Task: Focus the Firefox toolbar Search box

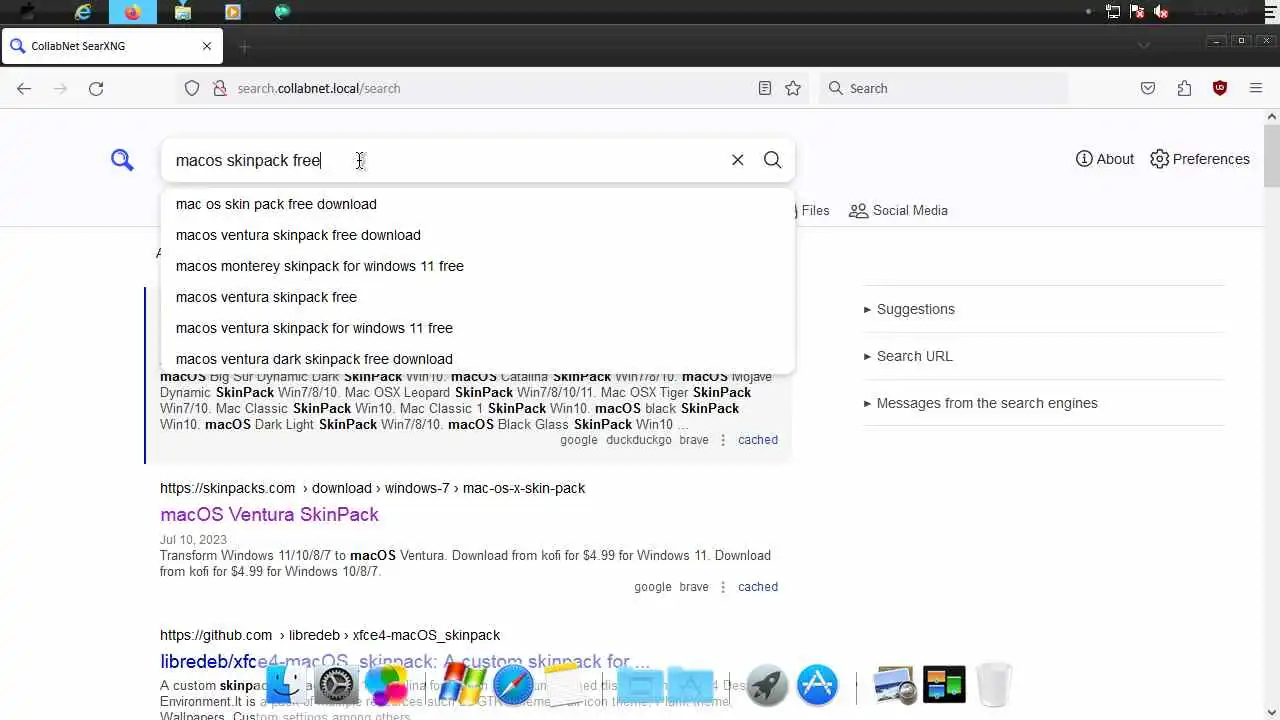Action: [944, 88]
